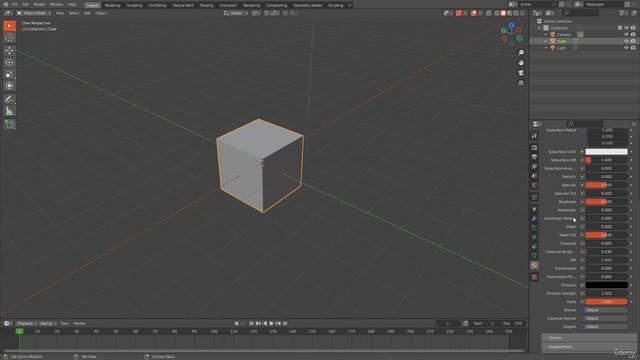Open the Texture properties tab icon
This screenshot has width=640, height=360.
(x=534, y=277)
